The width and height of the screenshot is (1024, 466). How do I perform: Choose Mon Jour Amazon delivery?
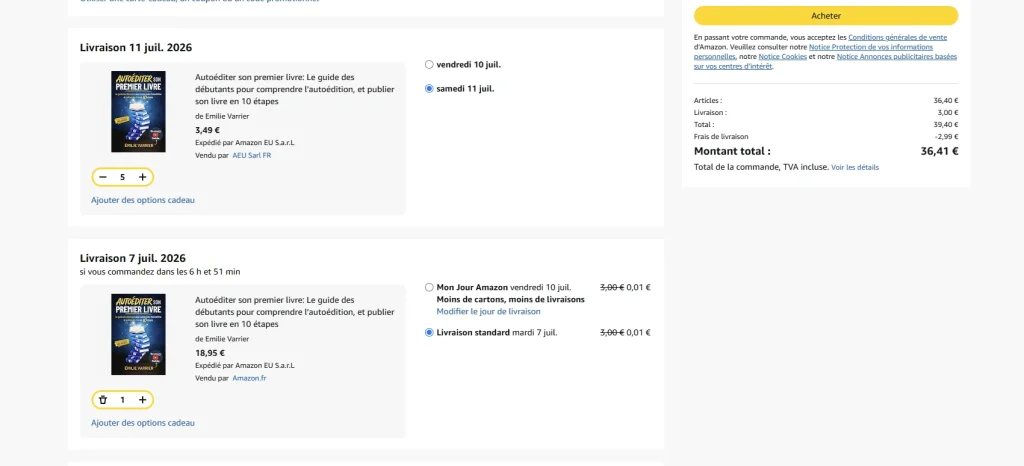(x=429, y=287)
